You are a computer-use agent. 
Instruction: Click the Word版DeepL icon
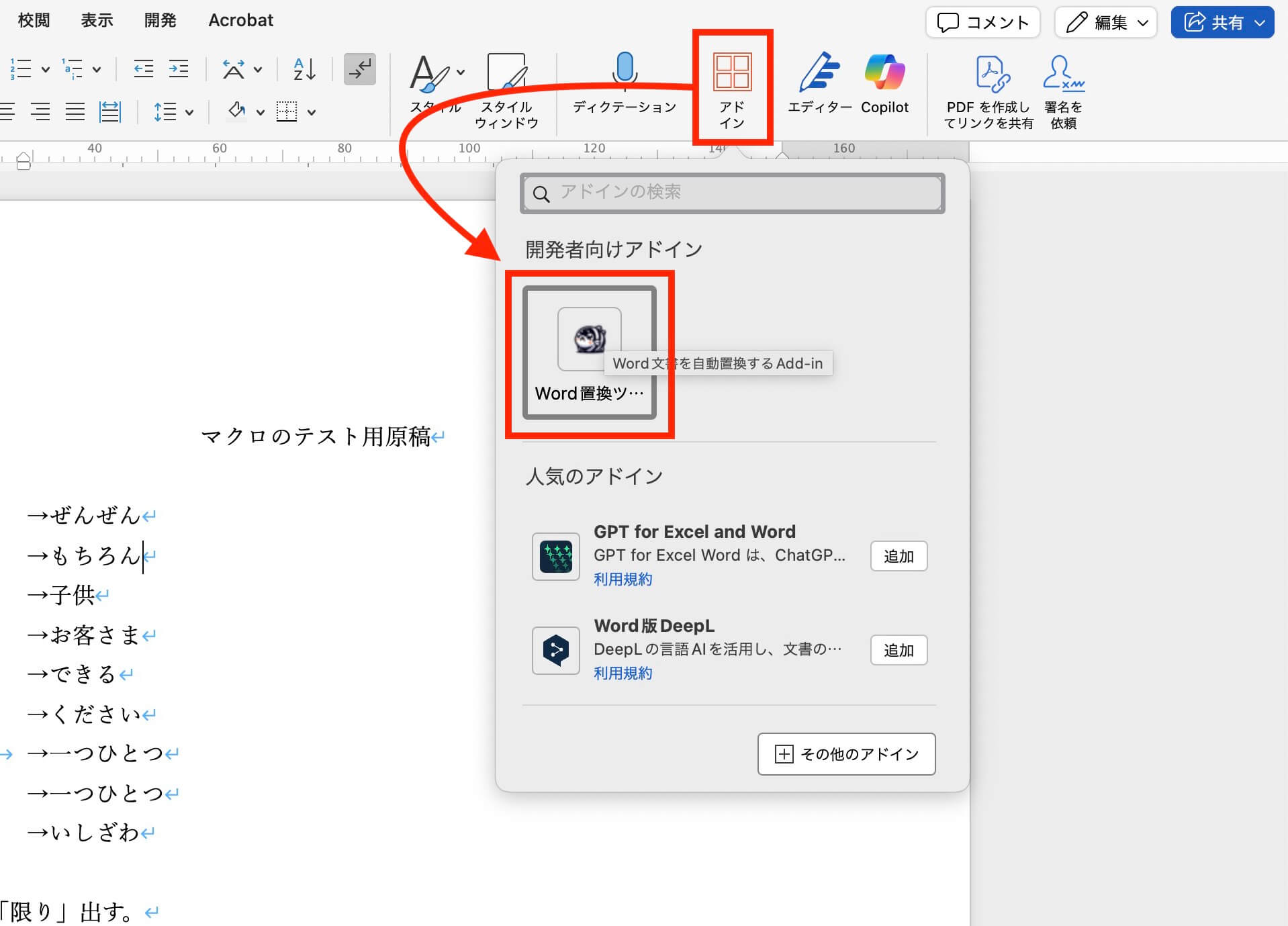pyautogui.click(x=556, y=650)
